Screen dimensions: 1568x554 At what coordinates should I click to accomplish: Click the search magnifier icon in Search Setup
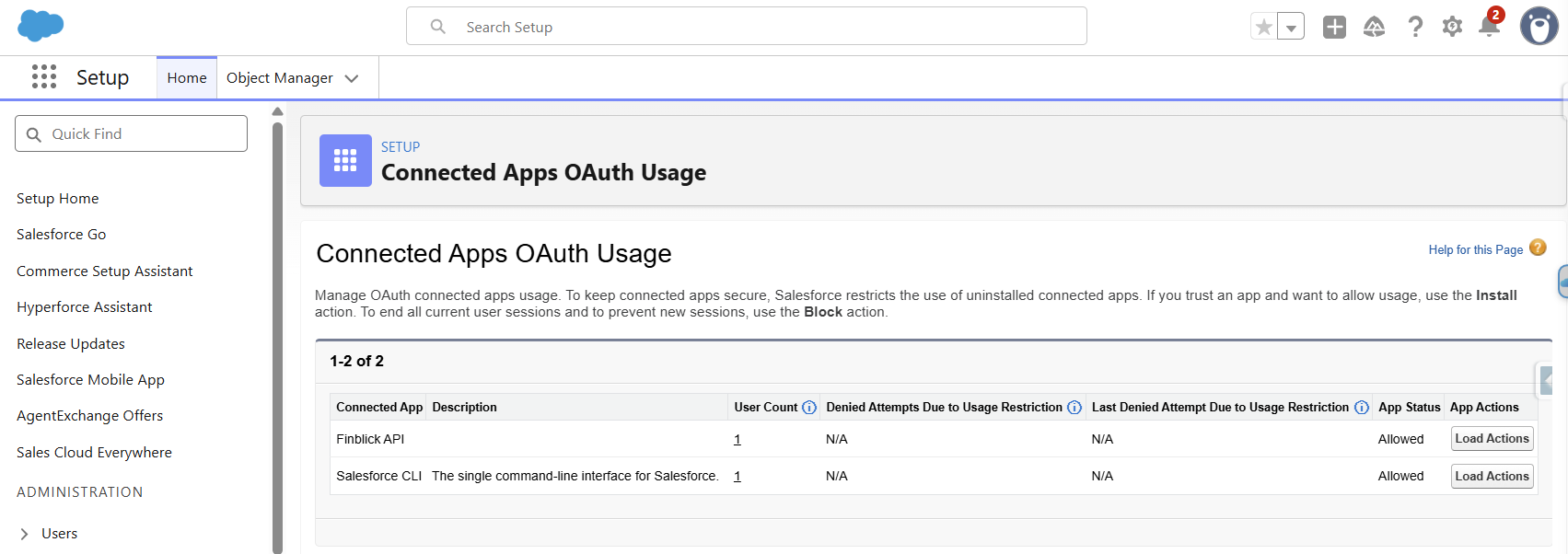coord(438,27)
